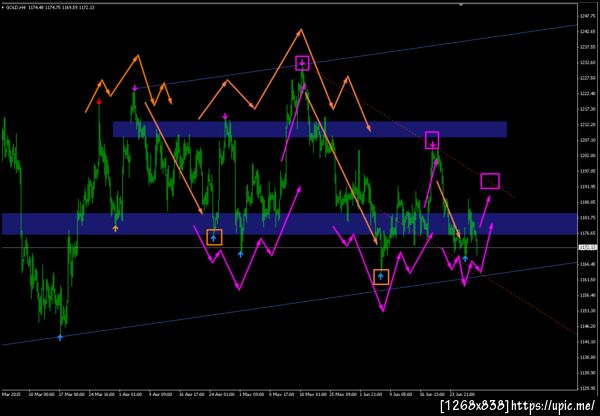The height and width of the screenshot is (416, 600).
Task: Click the 17 Mar 08:00 date label
Action: 72,394
